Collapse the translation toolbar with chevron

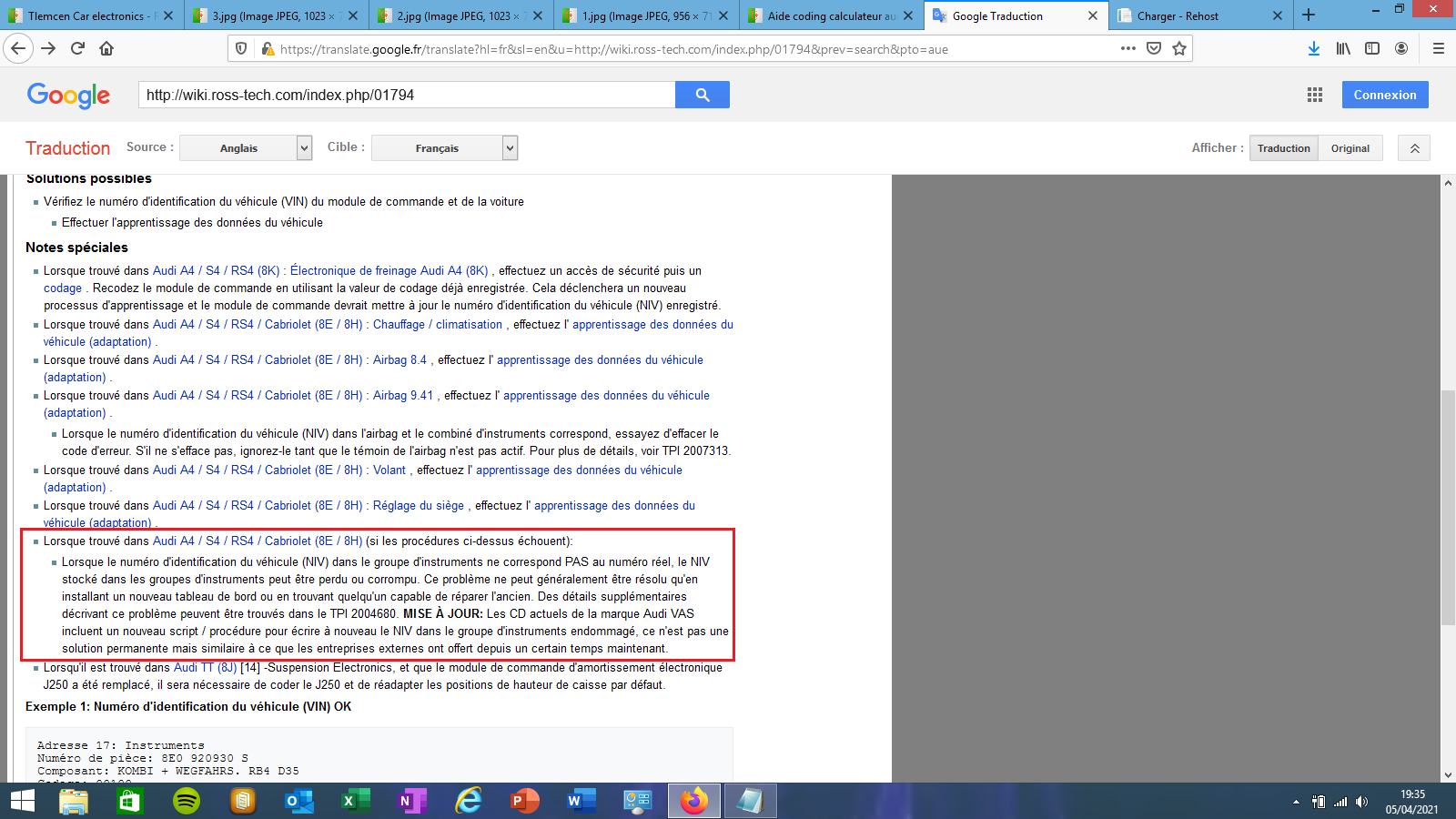(x=1415, y=148)
